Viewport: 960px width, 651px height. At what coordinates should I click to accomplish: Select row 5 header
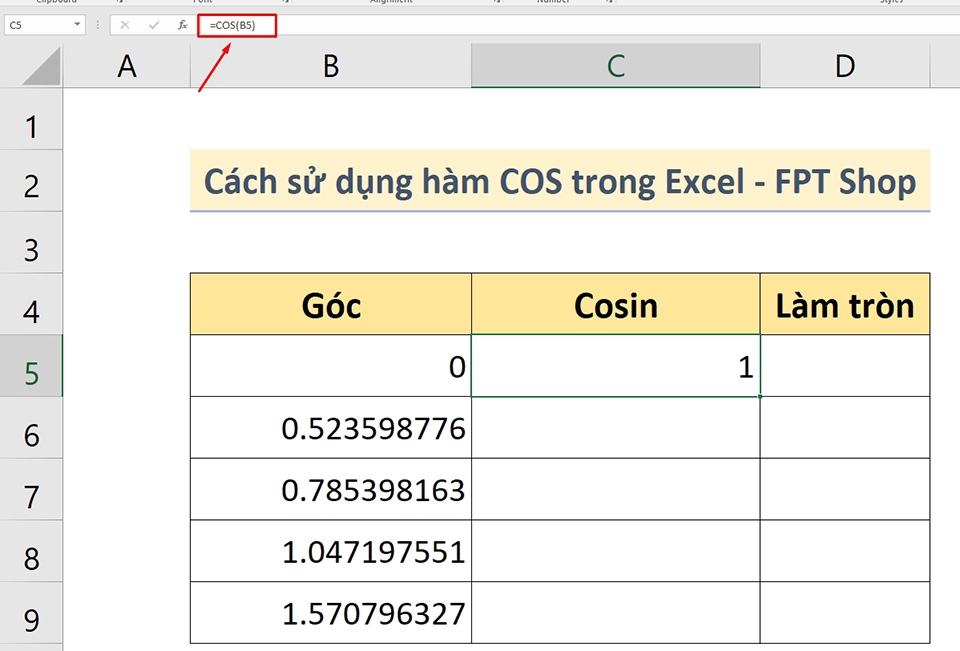(30, 366)
